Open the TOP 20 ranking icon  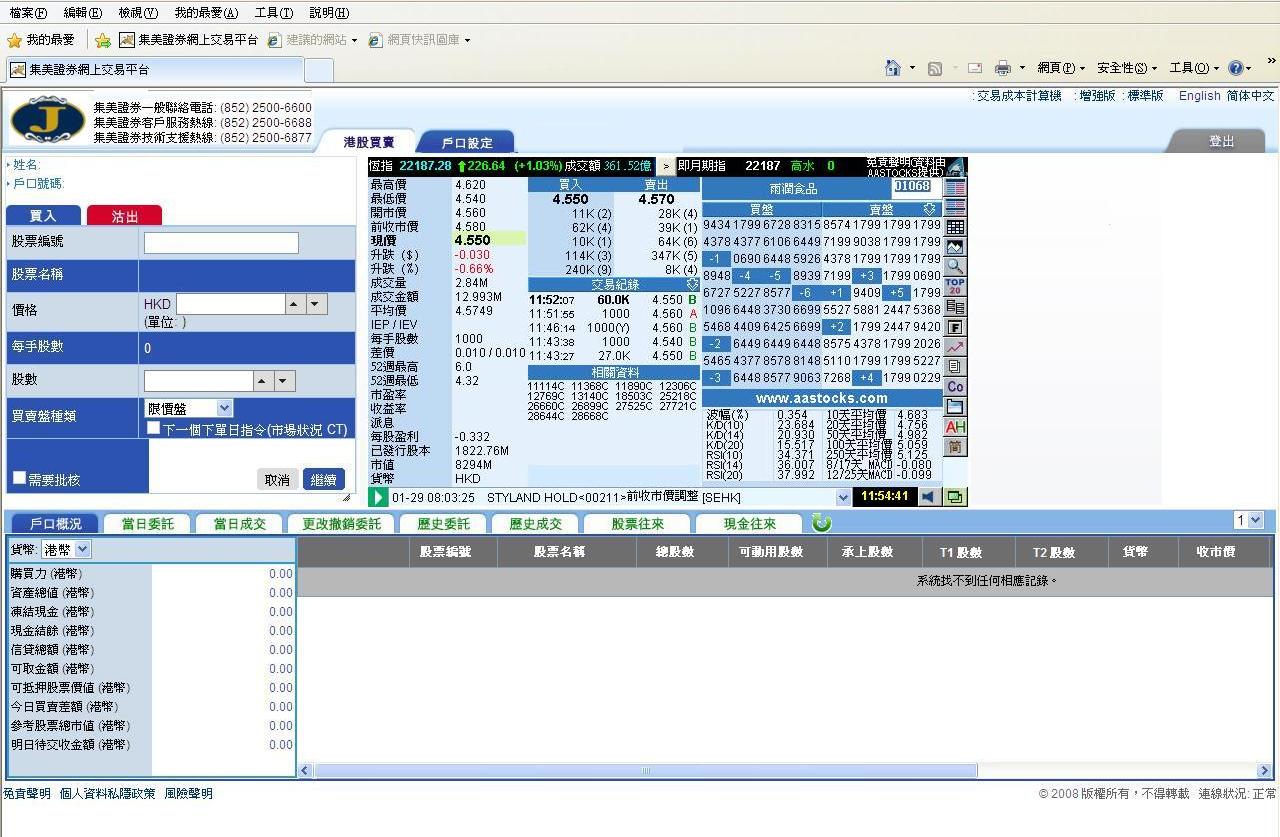[955, 287]
